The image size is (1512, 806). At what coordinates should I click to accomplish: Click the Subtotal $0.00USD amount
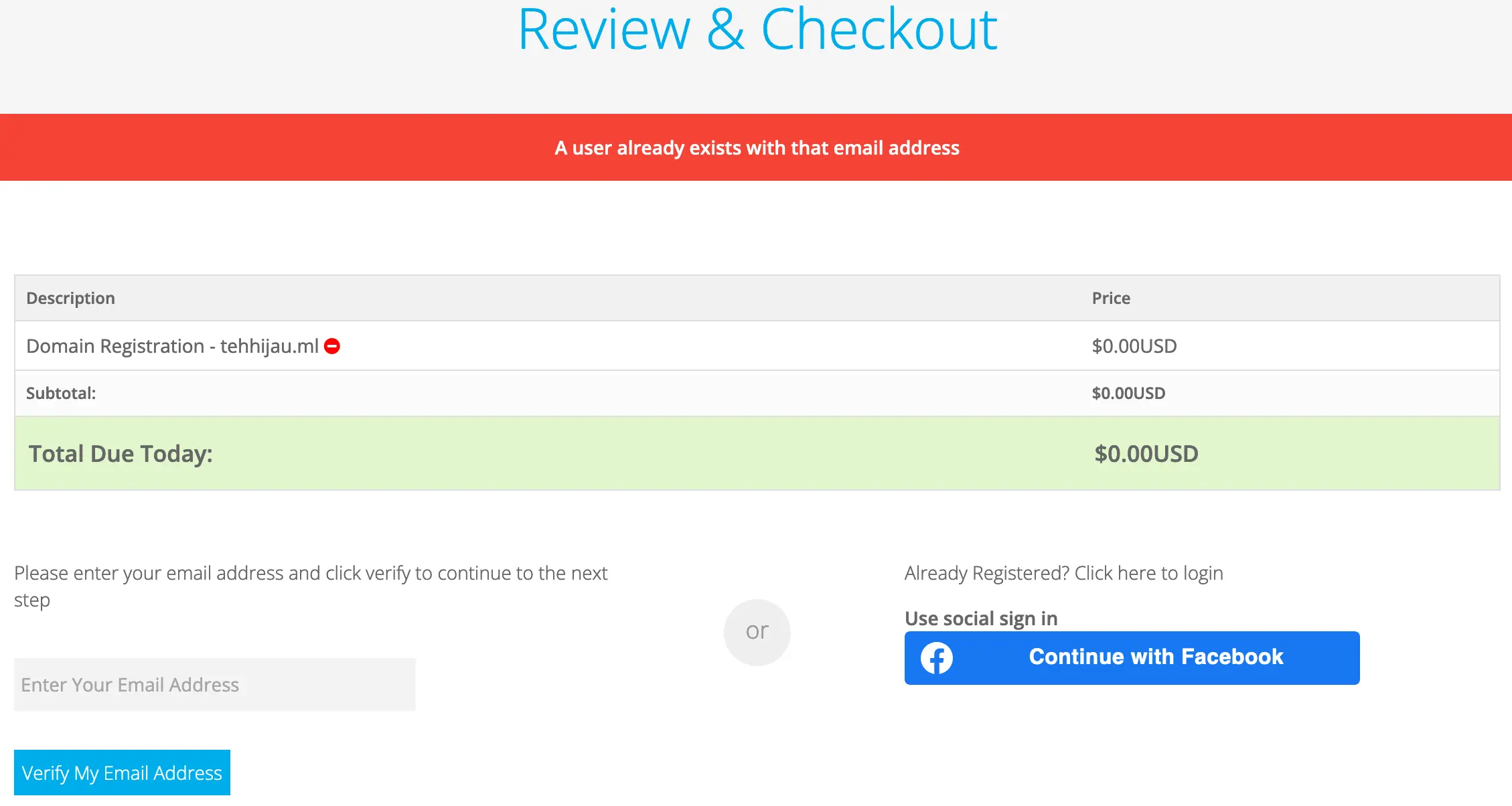[1128, 393]
